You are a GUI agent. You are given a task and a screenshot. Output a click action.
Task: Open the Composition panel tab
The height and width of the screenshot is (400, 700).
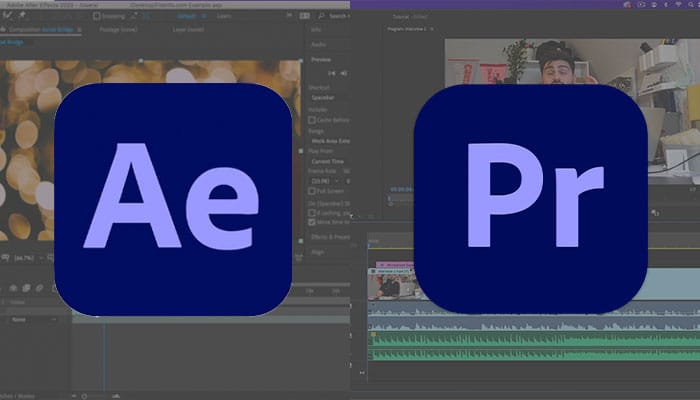[41, 29]
